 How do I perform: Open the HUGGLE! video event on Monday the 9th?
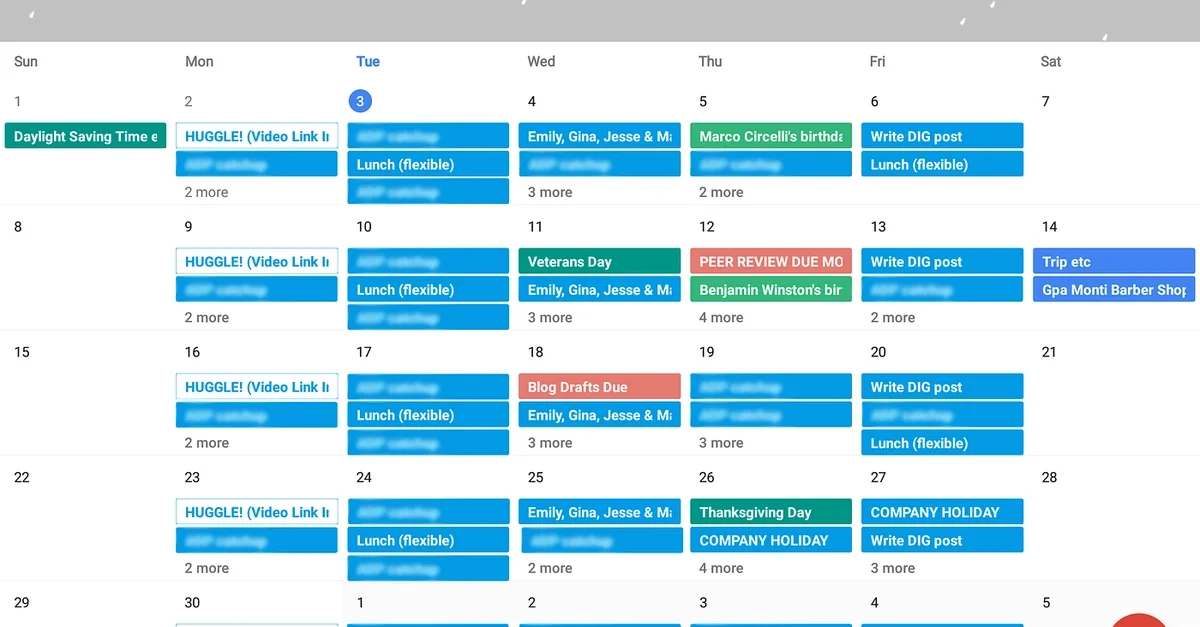[256, 261]
